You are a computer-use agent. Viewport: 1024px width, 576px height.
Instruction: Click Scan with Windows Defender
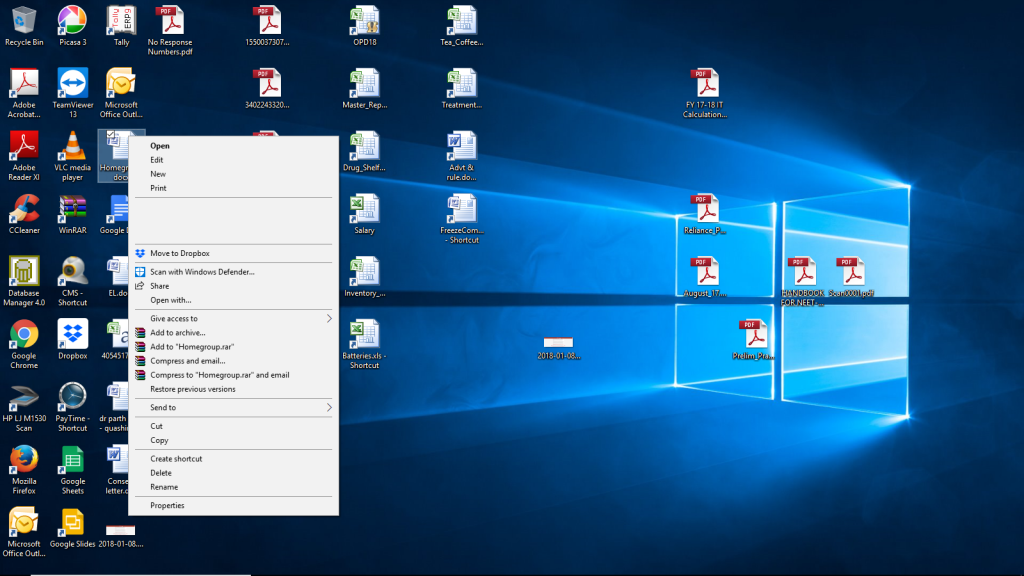pyautogui.click(x=234, y=272)
